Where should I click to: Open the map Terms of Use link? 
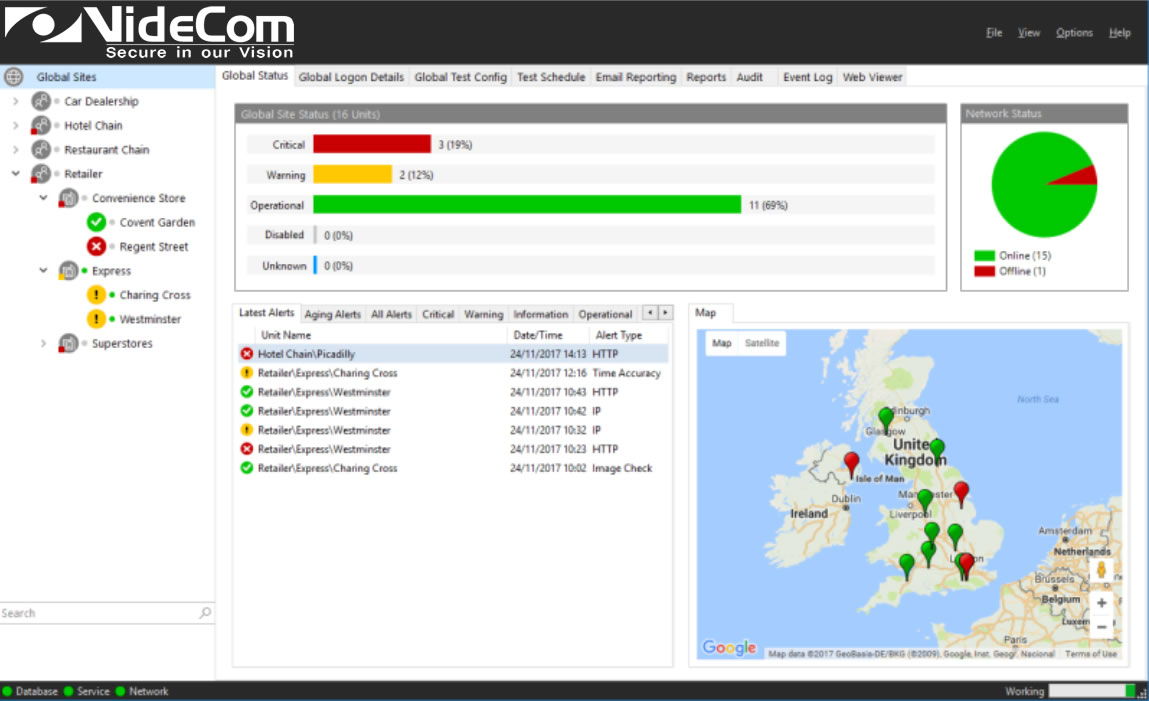coord(1091,653)
